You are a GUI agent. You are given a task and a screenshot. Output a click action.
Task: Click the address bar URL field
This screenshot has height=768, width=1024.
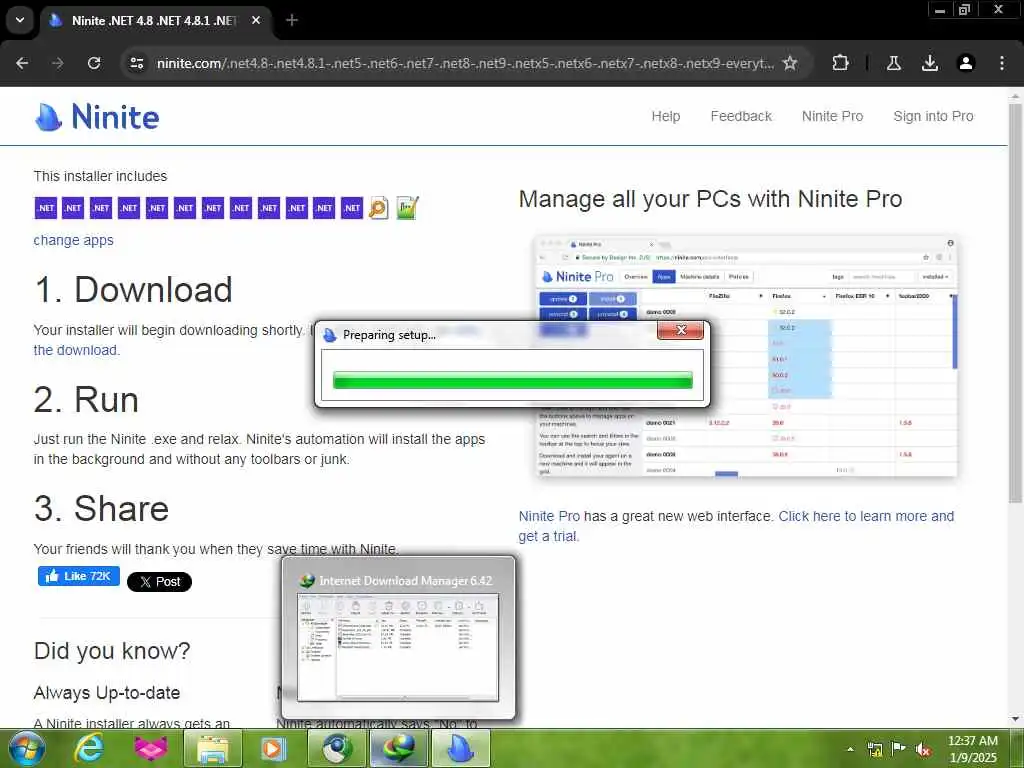point(465,63)
